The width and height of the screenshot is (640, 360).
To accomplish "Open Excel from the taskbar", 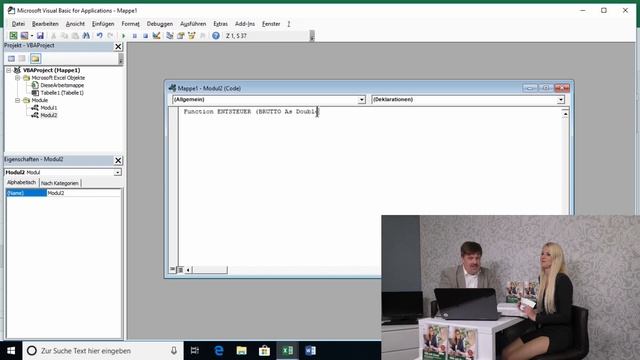I will (287, 351).
